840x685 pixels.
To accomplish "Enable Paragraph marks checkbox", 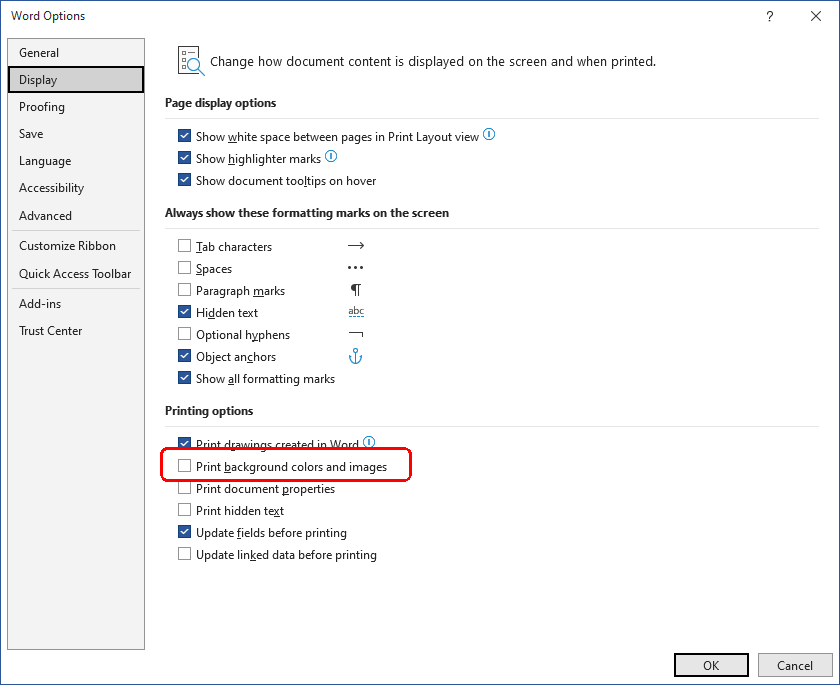I will click(x=184, y=290).
